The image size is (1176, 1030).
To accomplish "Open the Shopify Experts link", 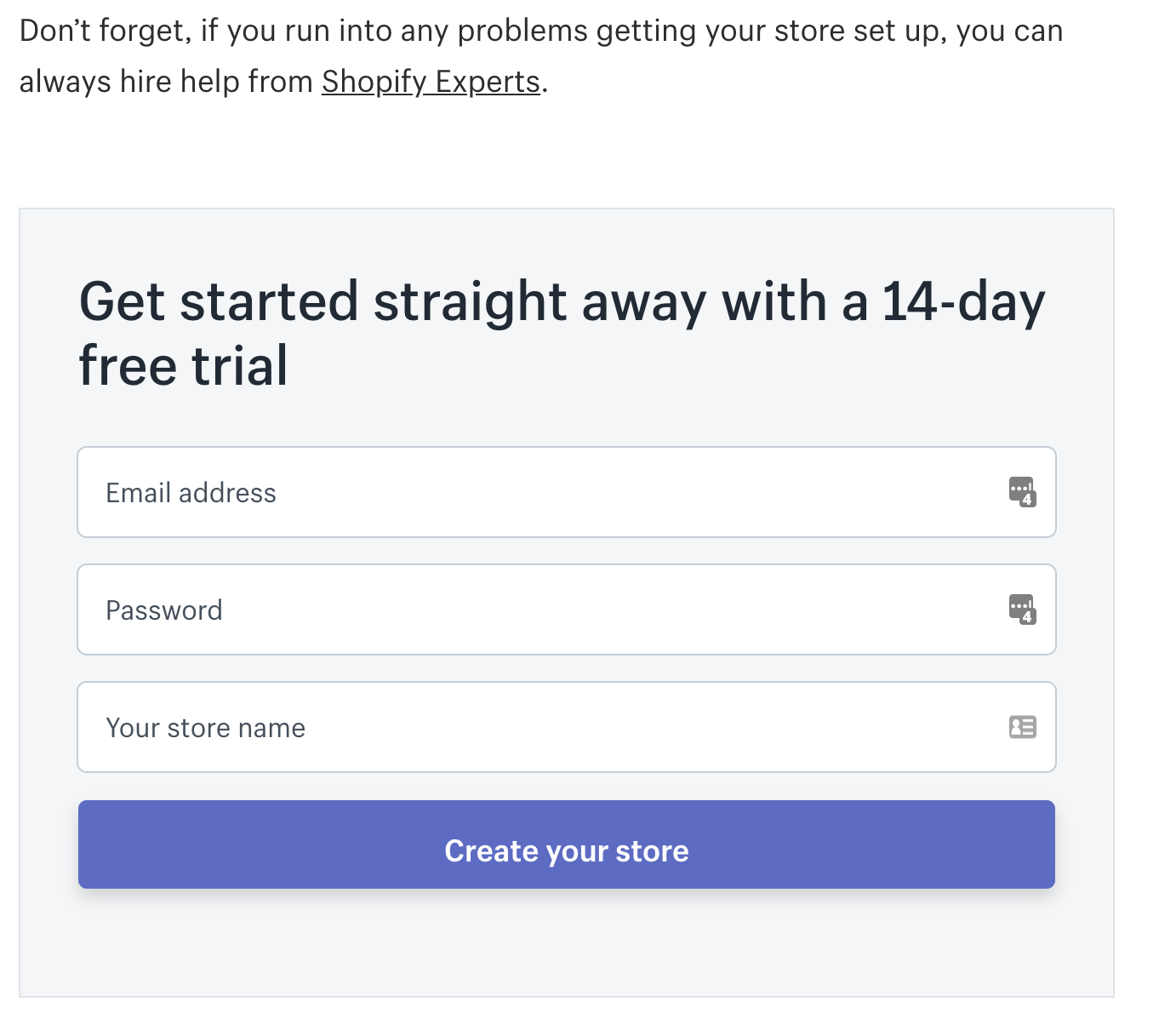I will coord(431,82).
